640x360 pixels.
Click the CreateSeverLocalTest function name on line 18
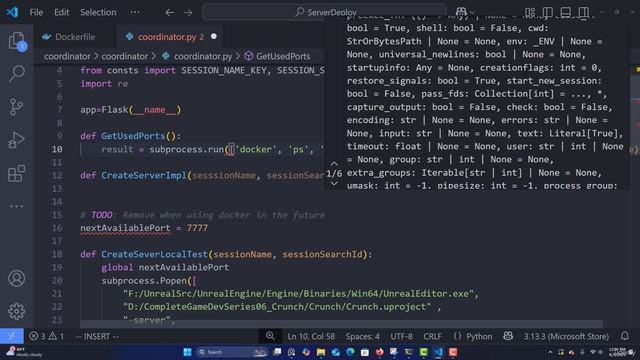click(154, 254)
